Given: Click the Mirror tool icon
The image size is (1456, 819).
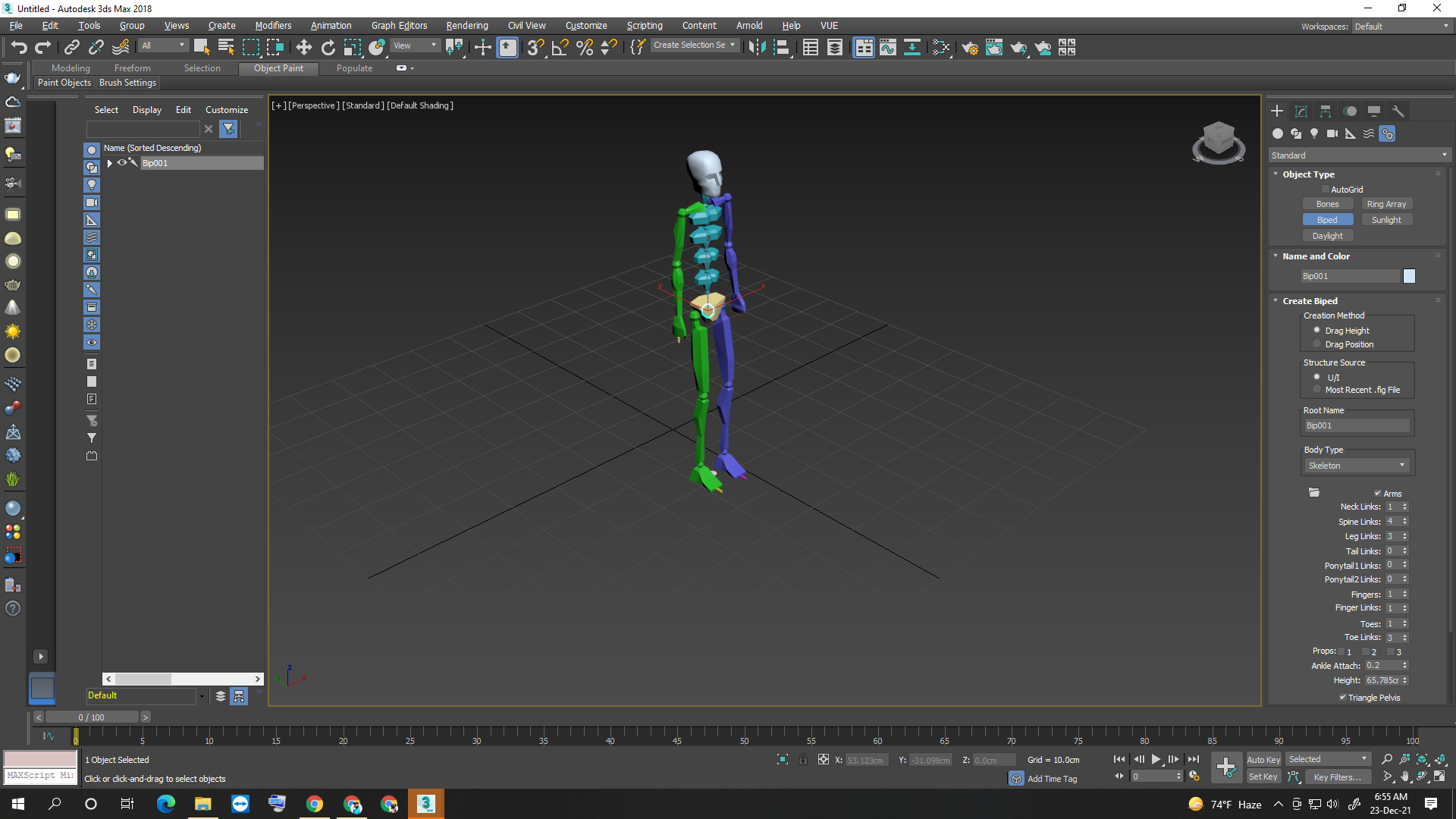Looking at the screenshot, I should click(x=757, y=47).
